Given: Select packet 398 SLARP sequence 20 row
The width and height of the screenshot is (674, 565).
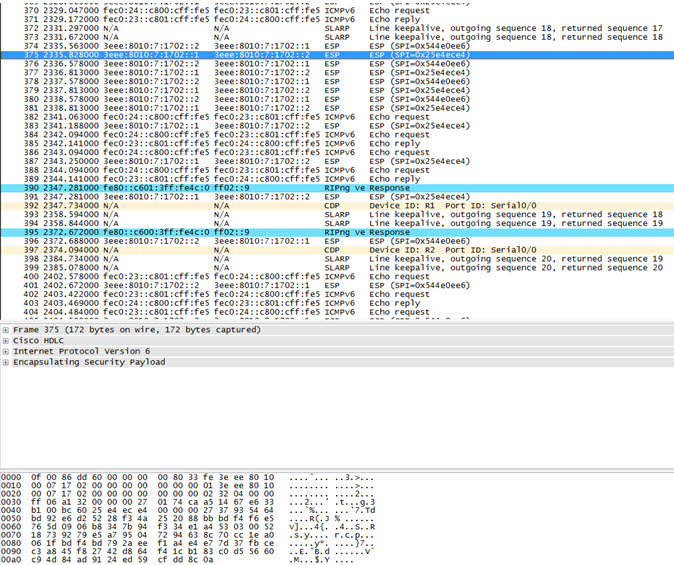Looking at the screenshot, I should click(337, 259).
